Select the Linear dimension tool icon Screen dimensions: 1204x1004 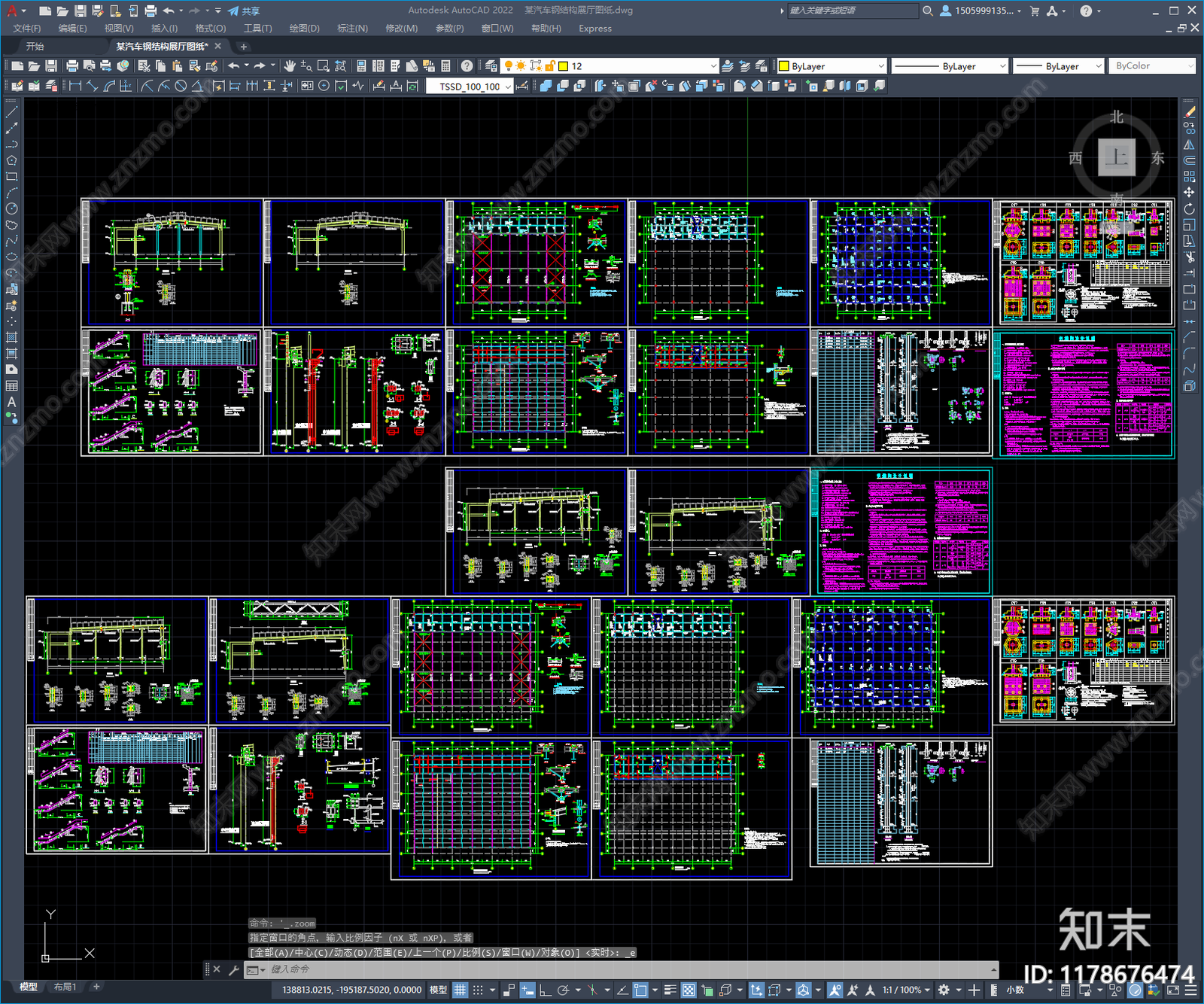75,86
